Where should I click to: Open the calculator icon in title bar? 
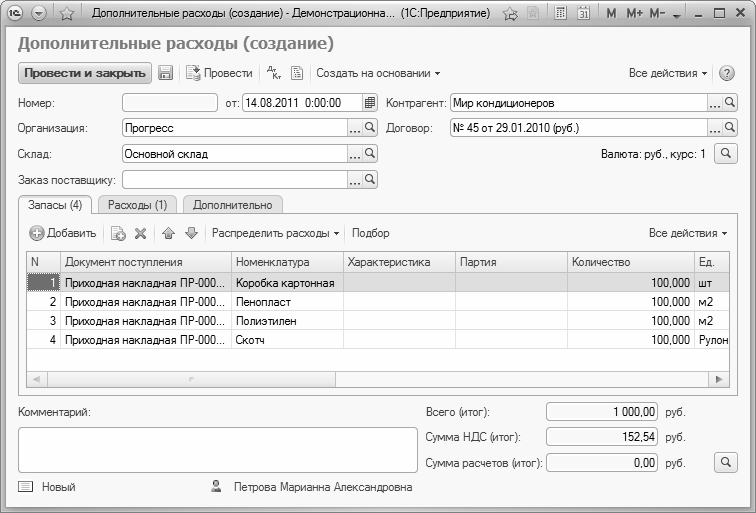[560, 13]
